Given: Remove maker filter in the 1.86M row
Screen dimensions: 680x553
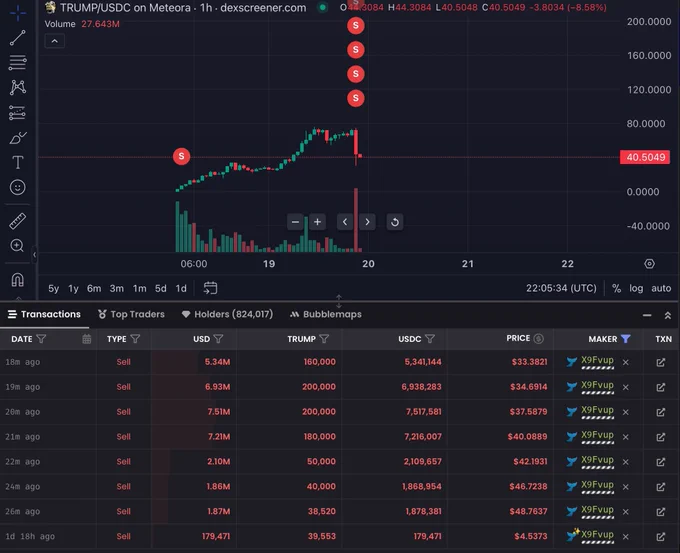Looking at the screenshot, I should pyautogui.click(x=625, y=487).
